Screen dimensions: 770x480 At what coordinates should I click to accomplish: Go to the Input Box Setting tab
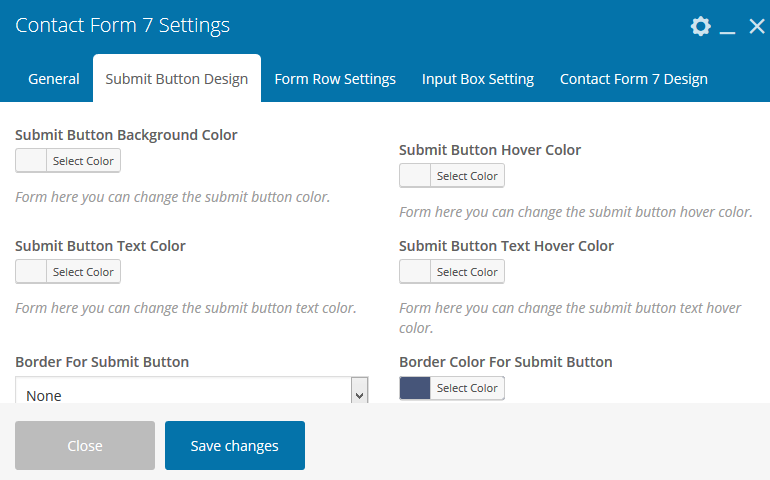point(478,79)
